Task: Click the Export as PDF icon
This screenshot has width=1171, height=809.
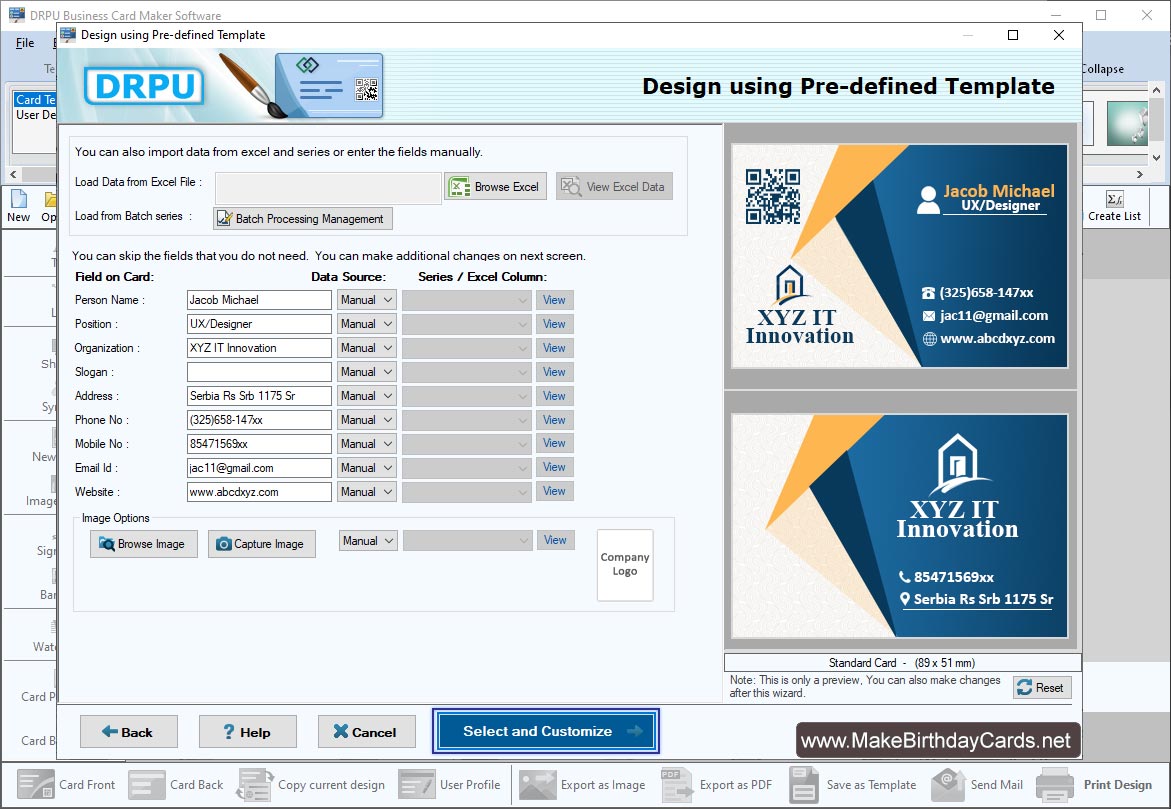Action: tap(677, 784)
